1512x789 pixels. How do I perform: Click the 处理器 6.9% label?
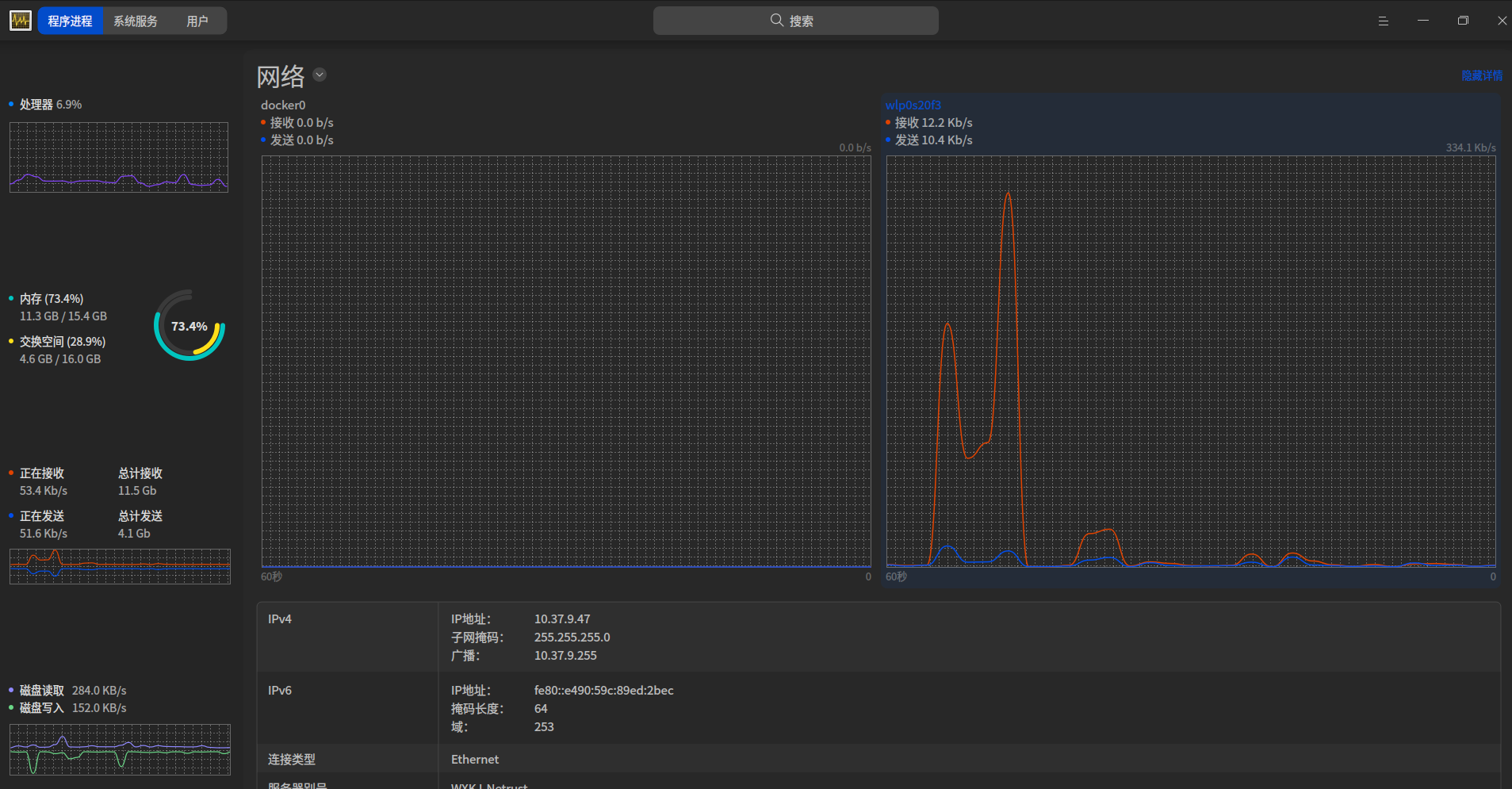pos(51,105)
